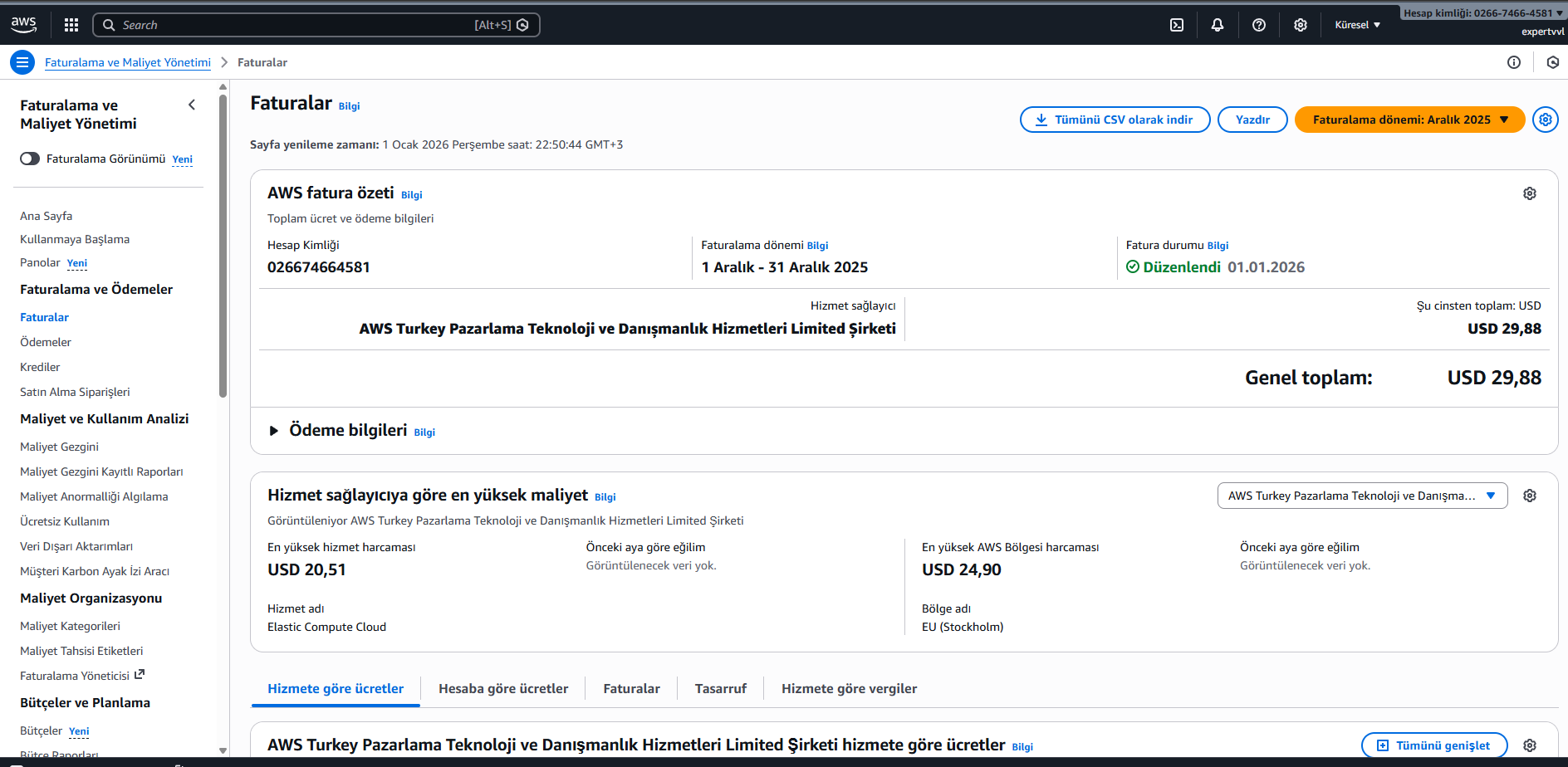Open Müşteri Karbon Ayak İzi Aracı link
1568x767 pixels.
tap(95, 571)
